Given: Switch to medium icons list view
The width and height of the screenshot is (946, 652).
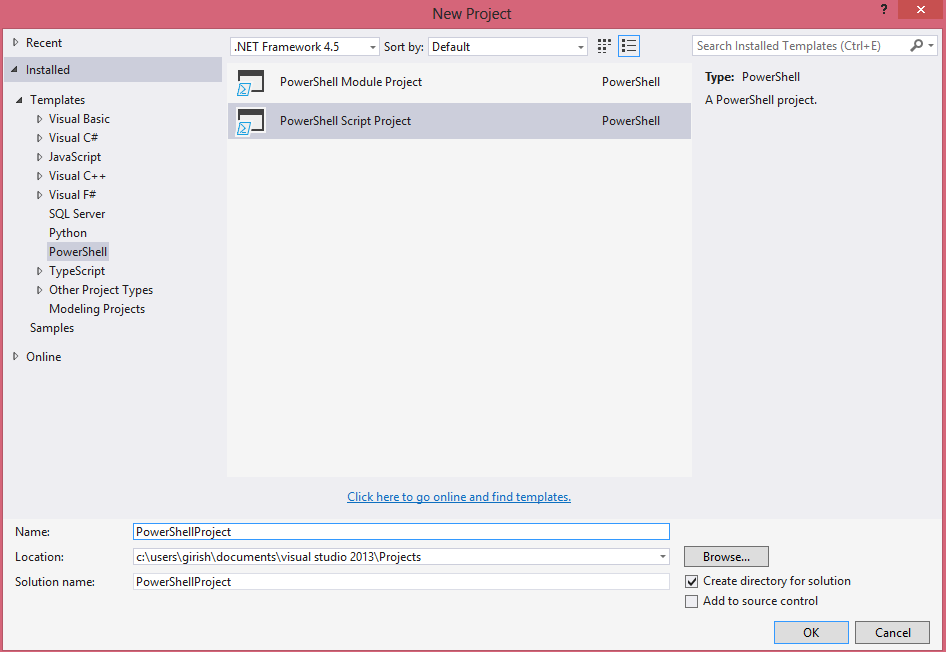Looking at the screenshot, I should tap(629, 46).
